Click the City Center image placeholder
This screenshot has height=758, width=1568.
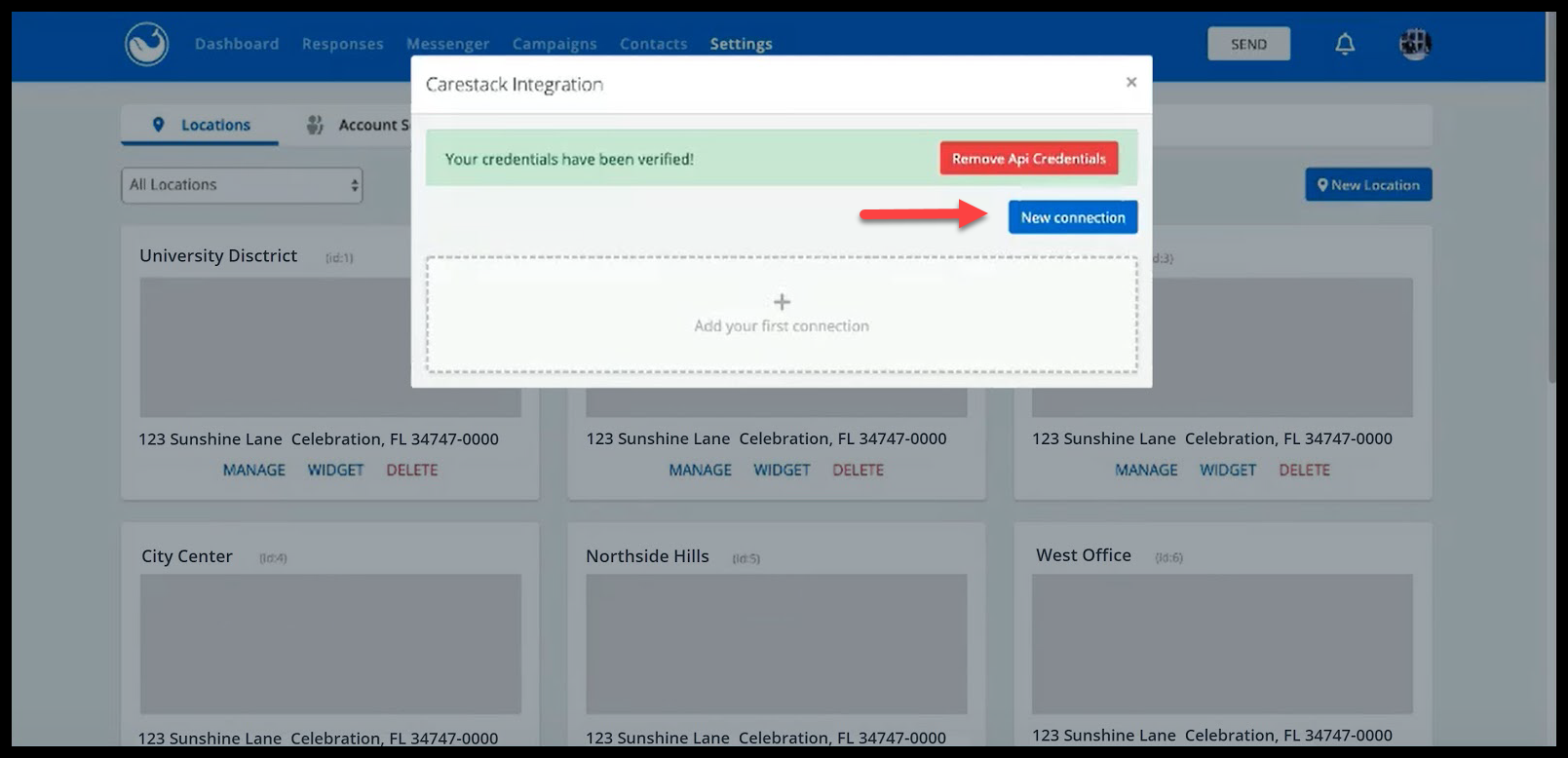330,644
